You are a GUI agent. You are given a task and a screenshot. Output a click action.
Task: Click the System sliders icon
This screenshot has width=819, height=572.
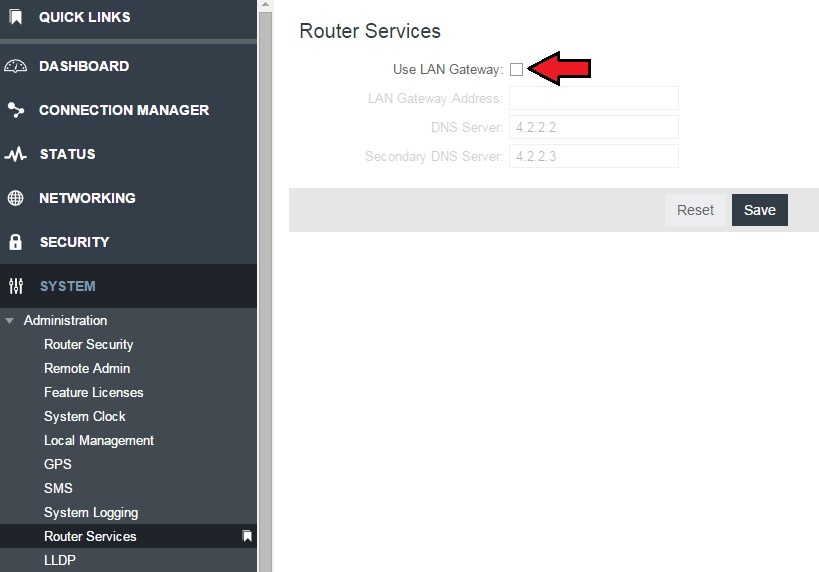coord(16,286)
